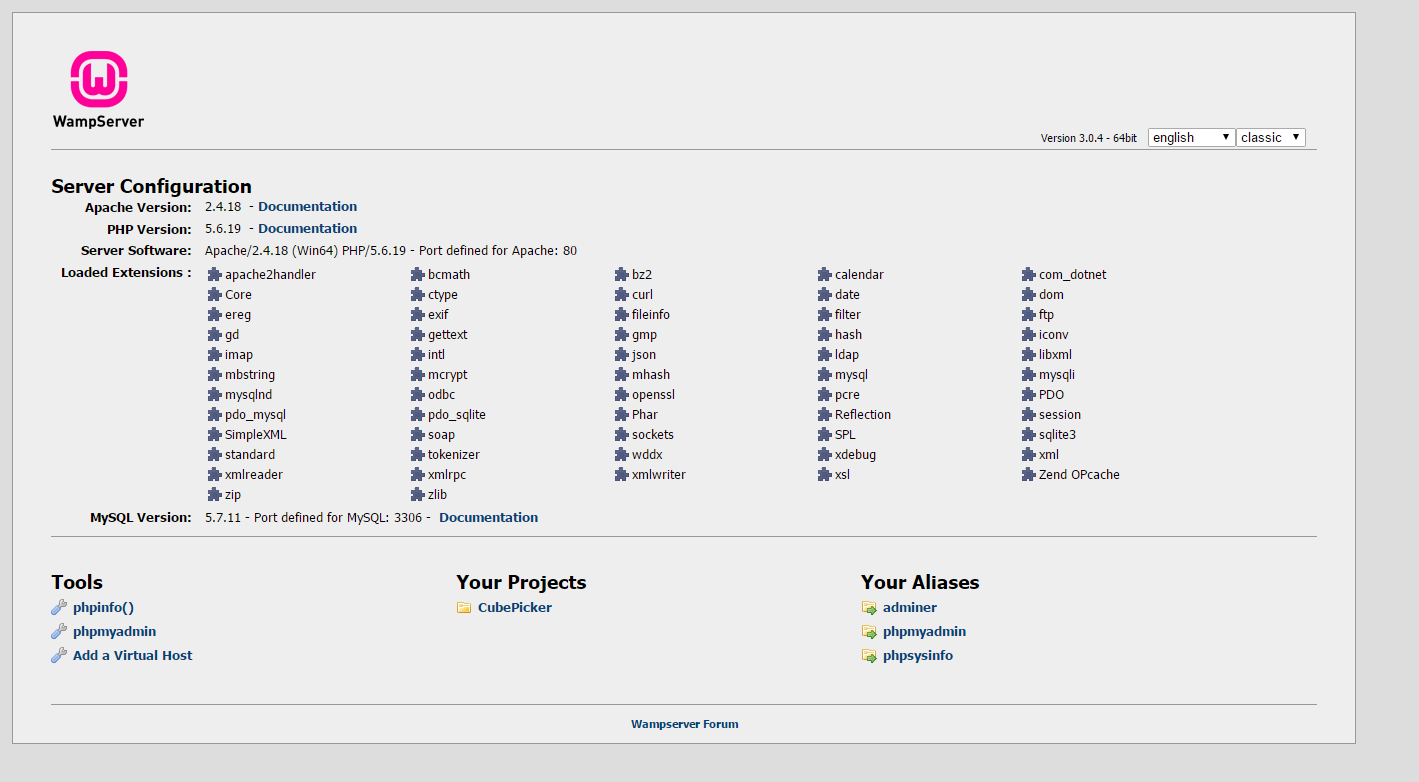Click the puzzle icon next to sqlite3
The image size is (1419, 782).
[x=1029, y=435]
